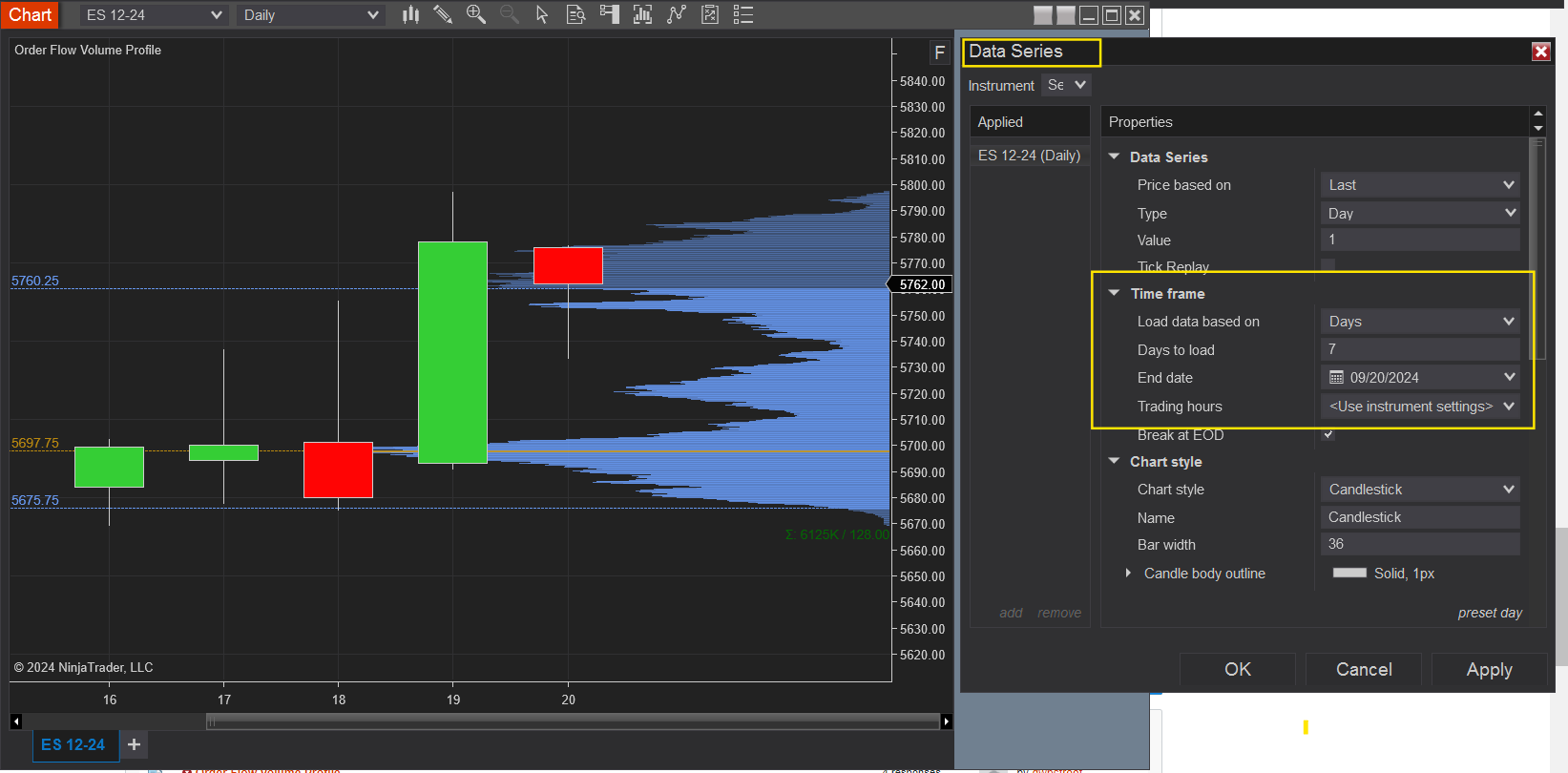Click the first gray window-link square in chart title bar
Viewport: 1568px width, 773px height.
coord(1043,15)
